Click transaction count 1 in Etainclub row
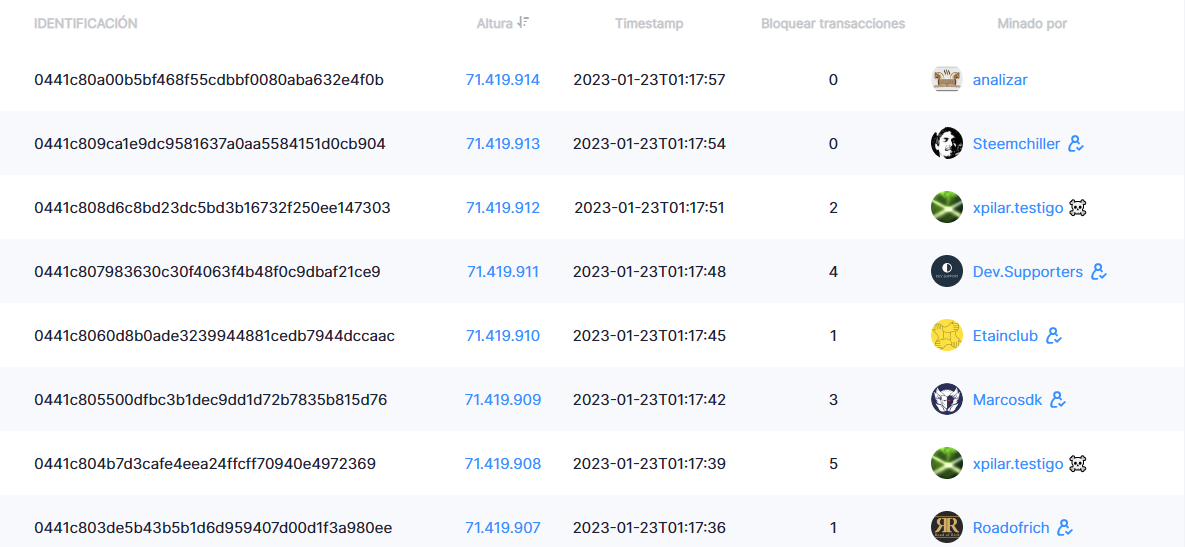 [833, 335]
